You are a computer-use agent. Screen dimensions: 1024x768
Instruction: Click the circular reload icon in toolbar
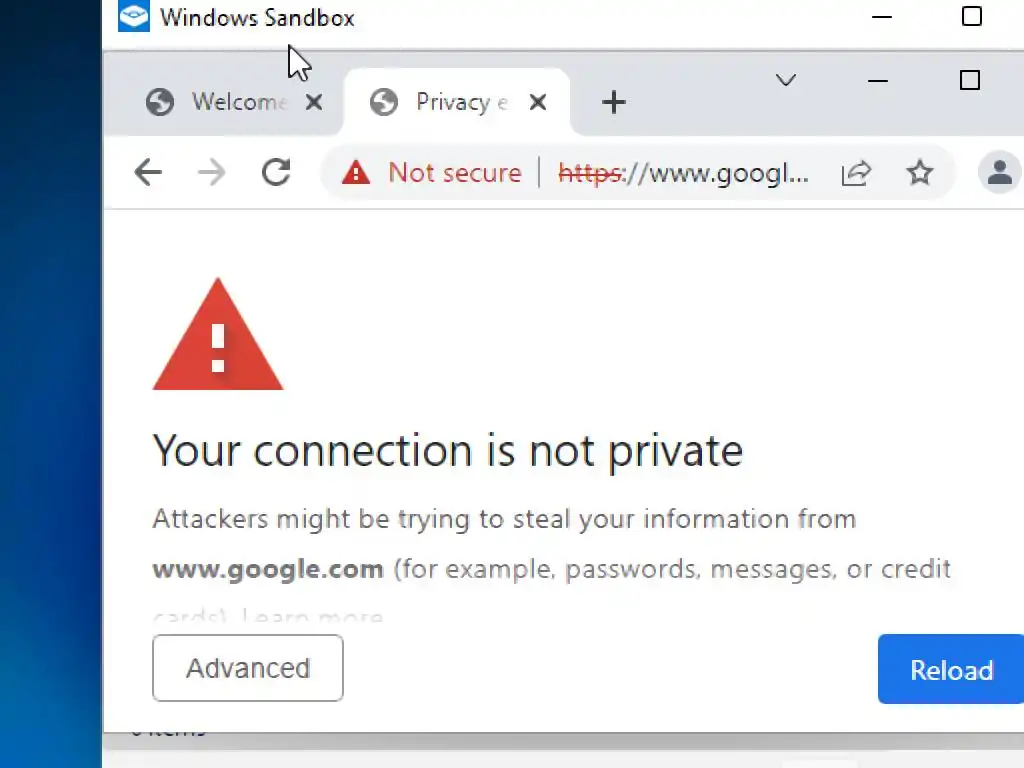276,173
